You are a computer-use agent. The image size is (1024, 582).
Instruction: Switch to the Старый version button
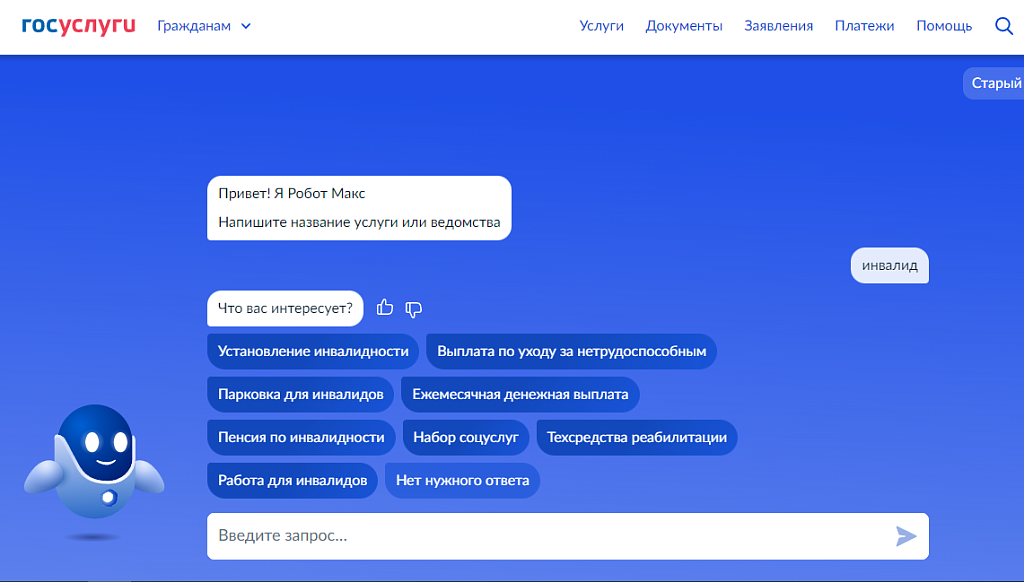point(995,83)
